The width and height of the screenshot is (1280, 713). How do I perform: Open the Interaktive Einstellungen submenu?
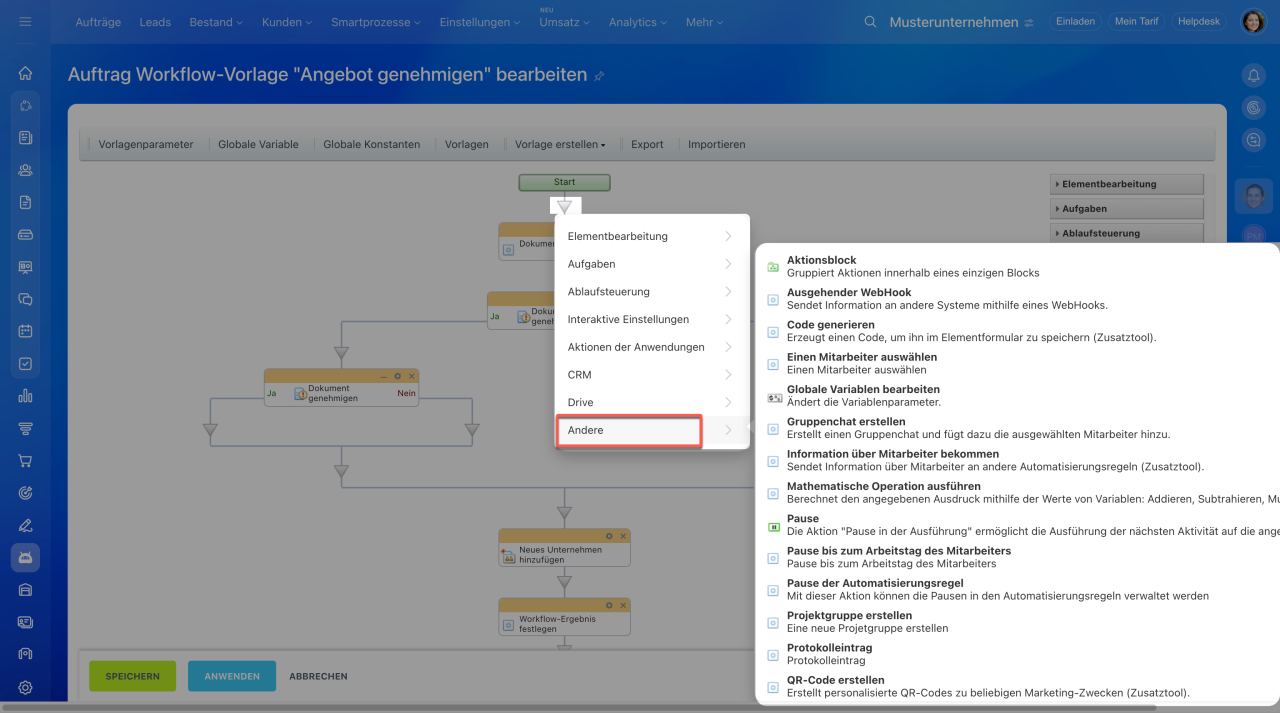point(652,319)
